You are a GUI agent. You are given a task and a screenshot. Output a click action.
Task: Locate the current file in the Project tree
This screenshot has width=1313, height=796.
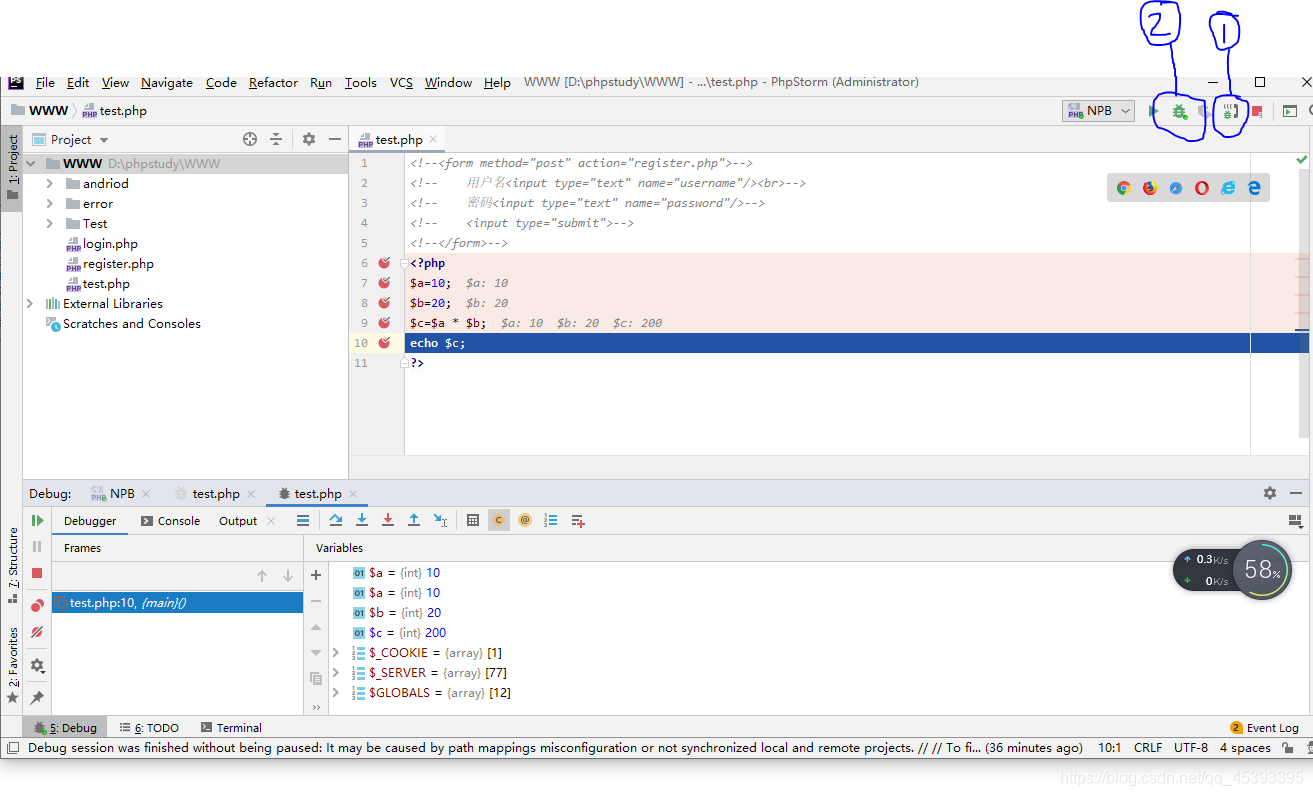(250, 139)
